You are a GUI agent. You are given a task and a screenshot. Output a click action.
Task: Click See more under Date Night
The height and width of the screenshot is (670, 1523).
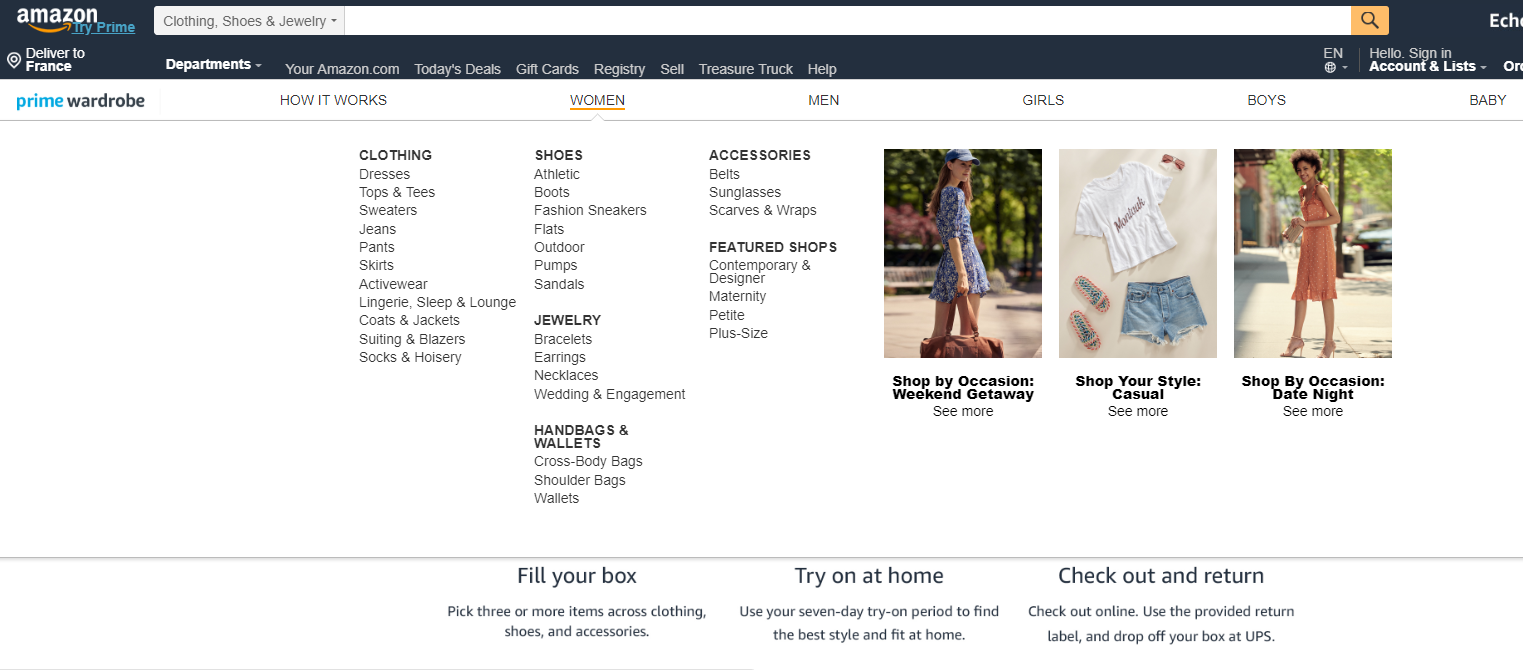1313,411
